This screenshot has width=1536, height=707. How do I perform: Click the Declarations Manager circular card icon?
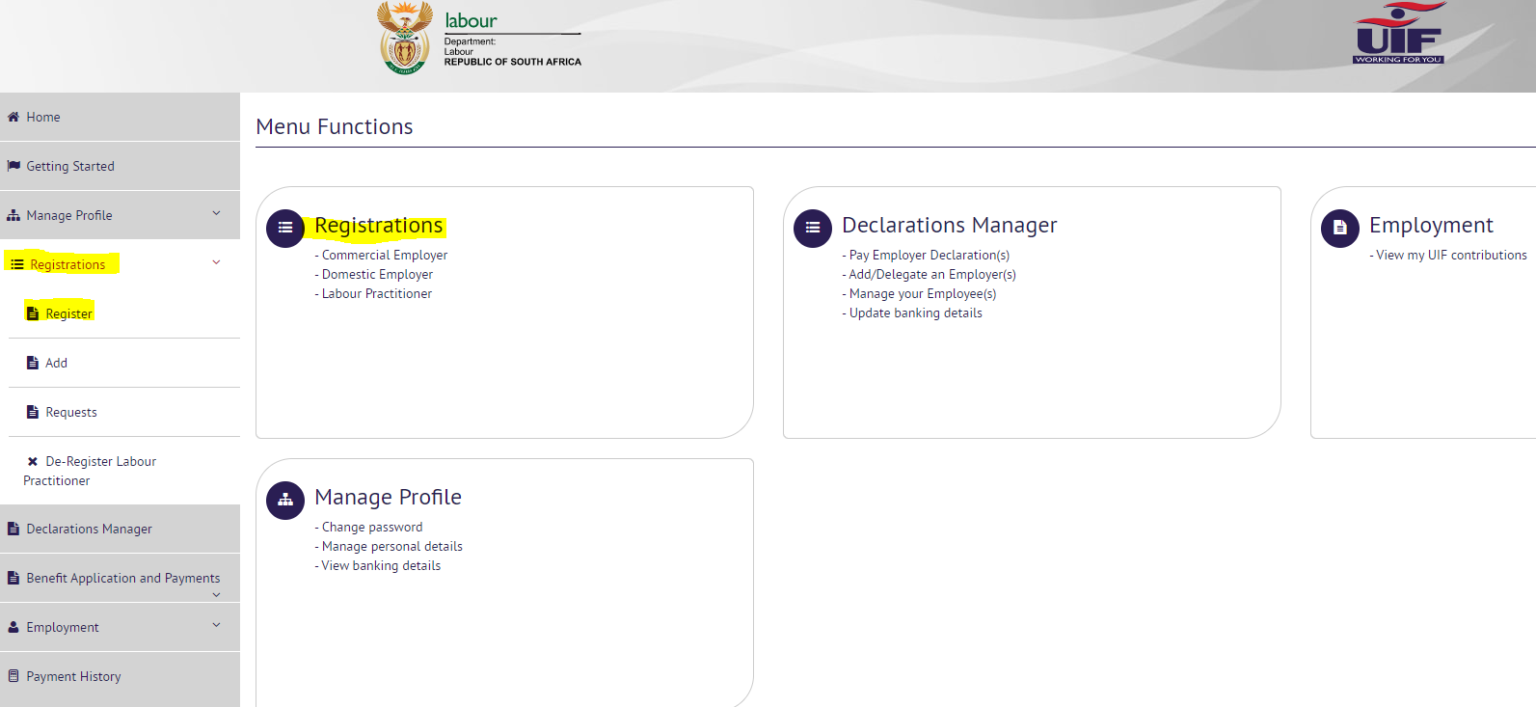tap(813, 228)
